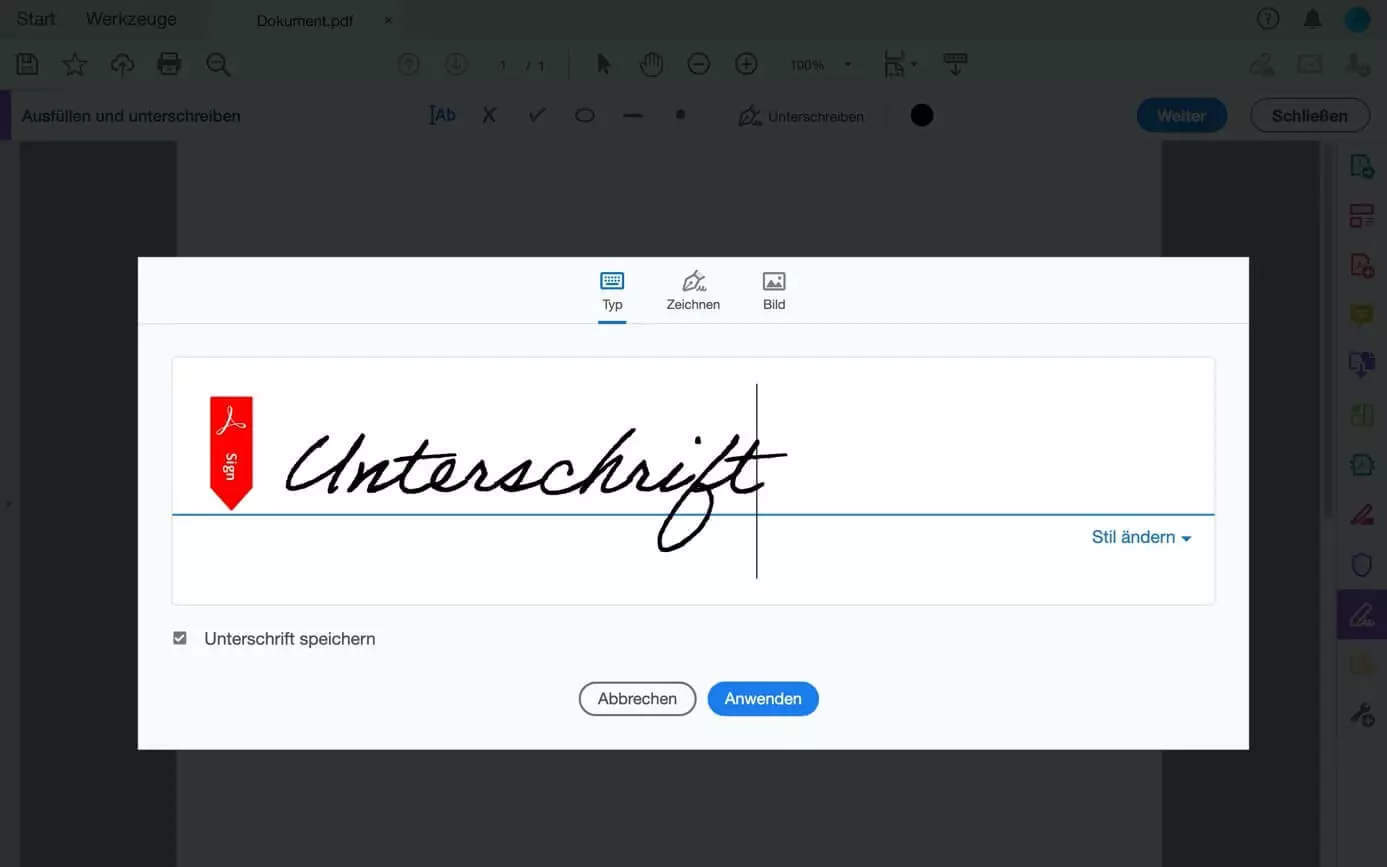This screenshot has width=1387, height=867.
Task: Select the cross mark X tool
Action: pos(489,115)
